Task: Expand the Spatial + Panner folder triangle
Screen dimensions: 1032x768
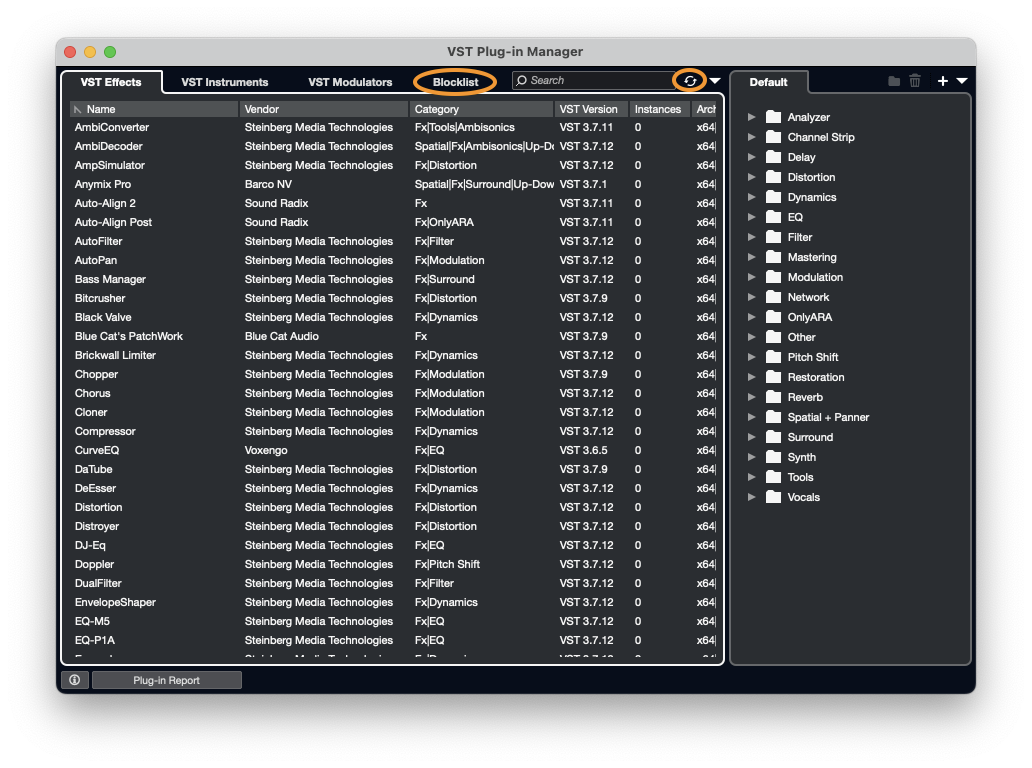Action: (751, 417)
